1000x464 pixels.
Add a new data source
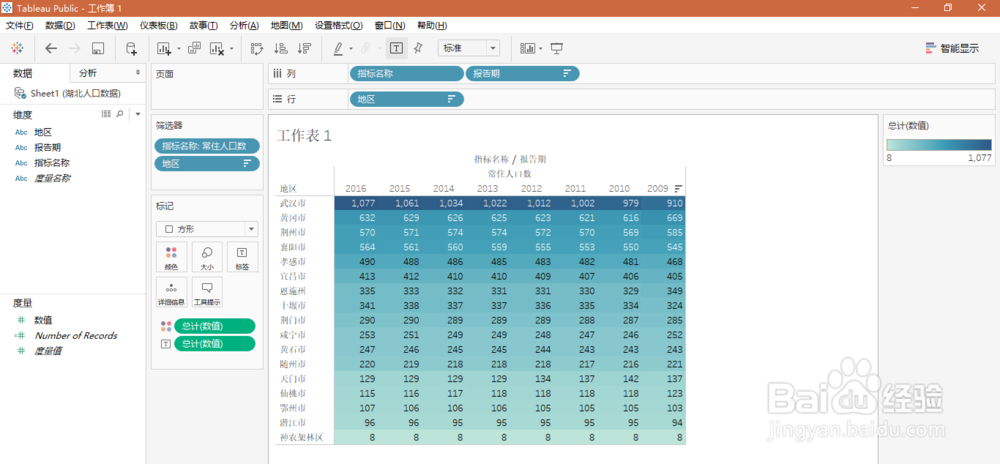pos(131,48)
